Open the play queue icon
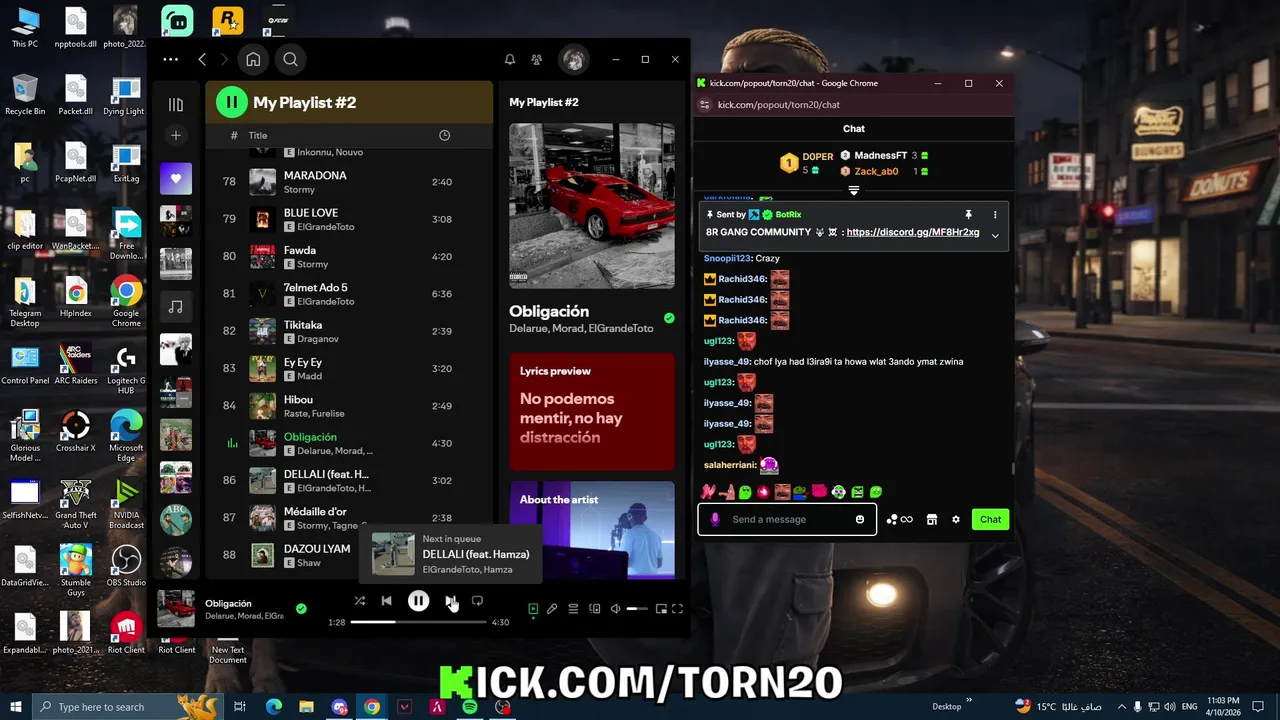1280x720 pixels. click(573, 609)
